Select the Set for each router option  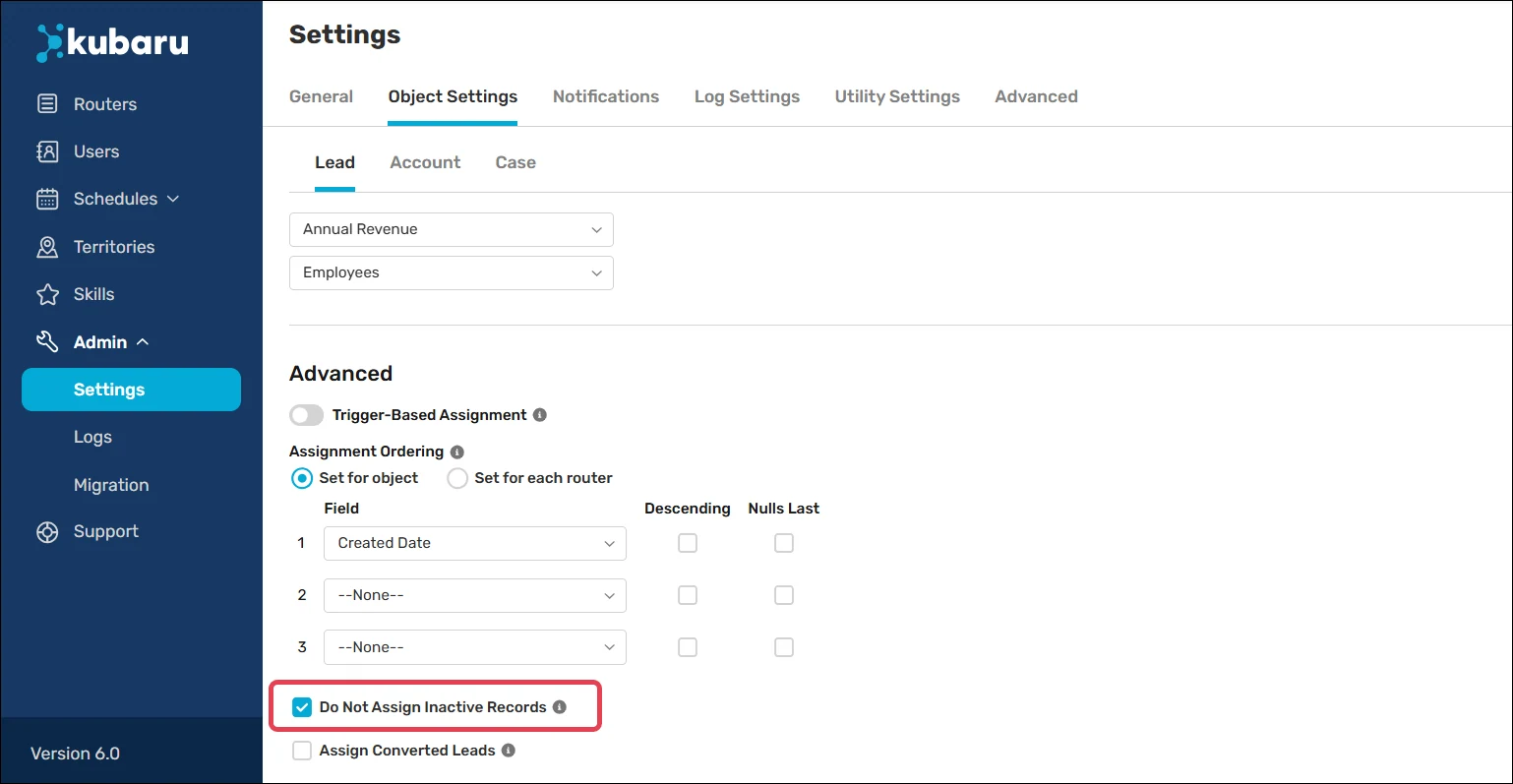click(457, 478)
